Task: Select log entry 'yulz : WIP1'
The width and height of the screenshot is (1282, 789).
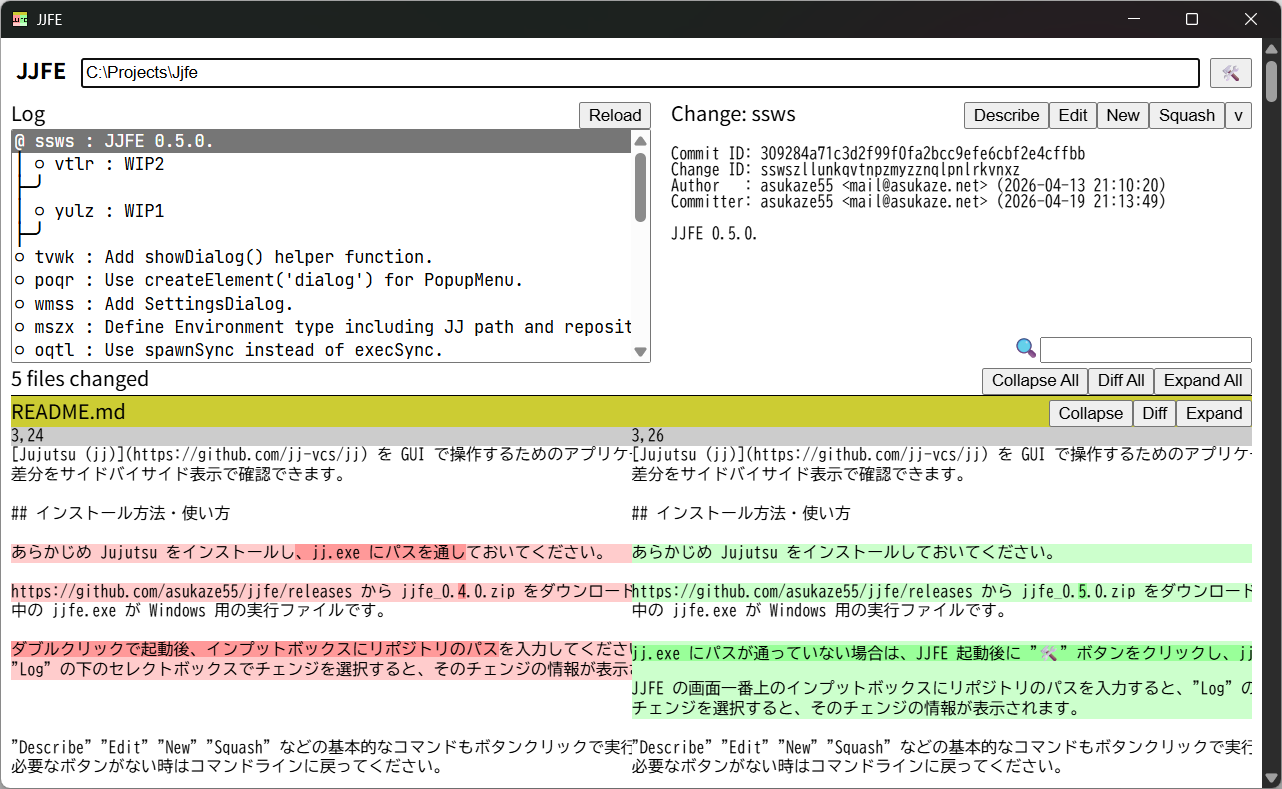Action: 322,211
